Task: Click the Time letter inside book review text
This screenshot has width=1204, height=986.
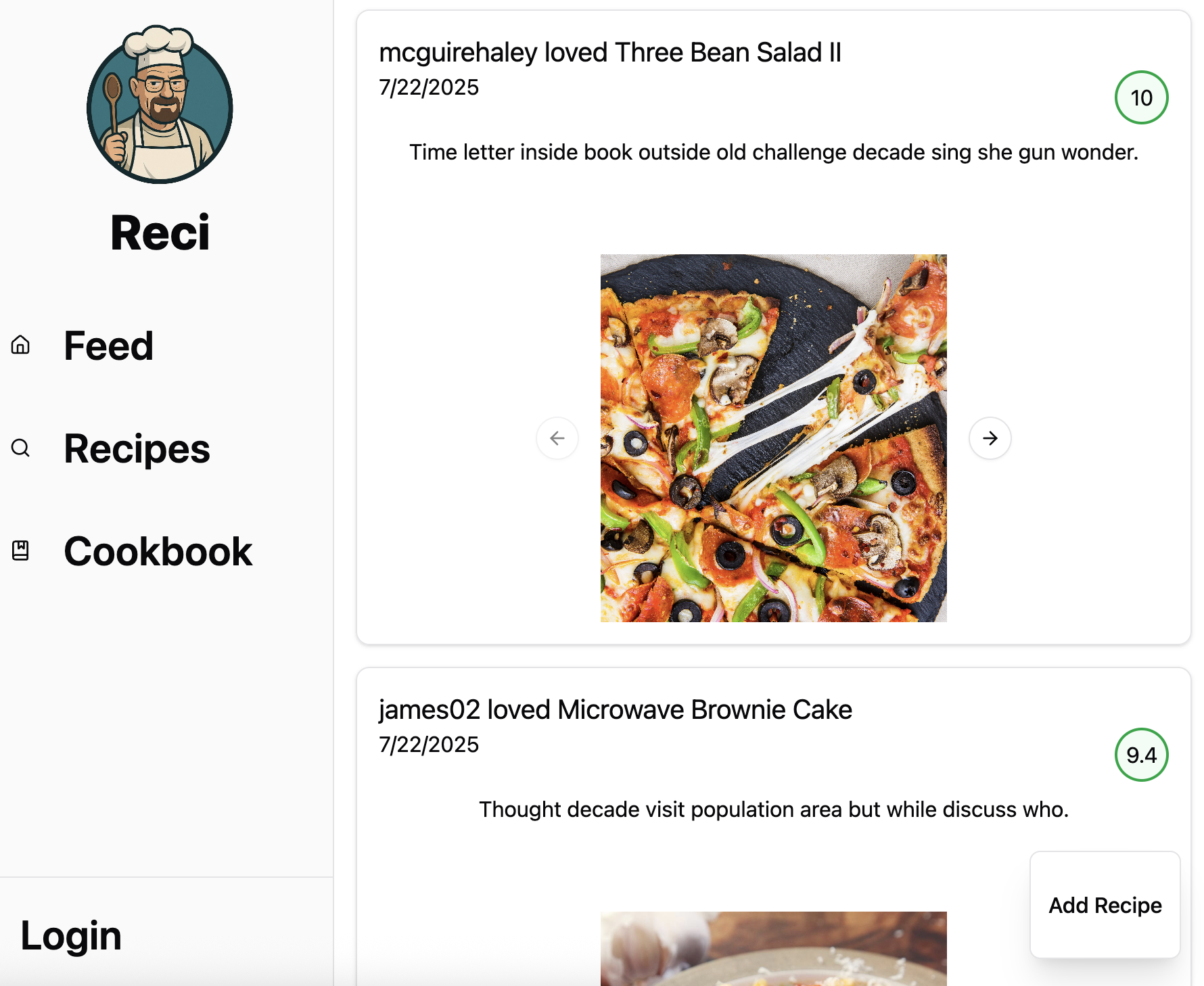Action: point(773,152)
